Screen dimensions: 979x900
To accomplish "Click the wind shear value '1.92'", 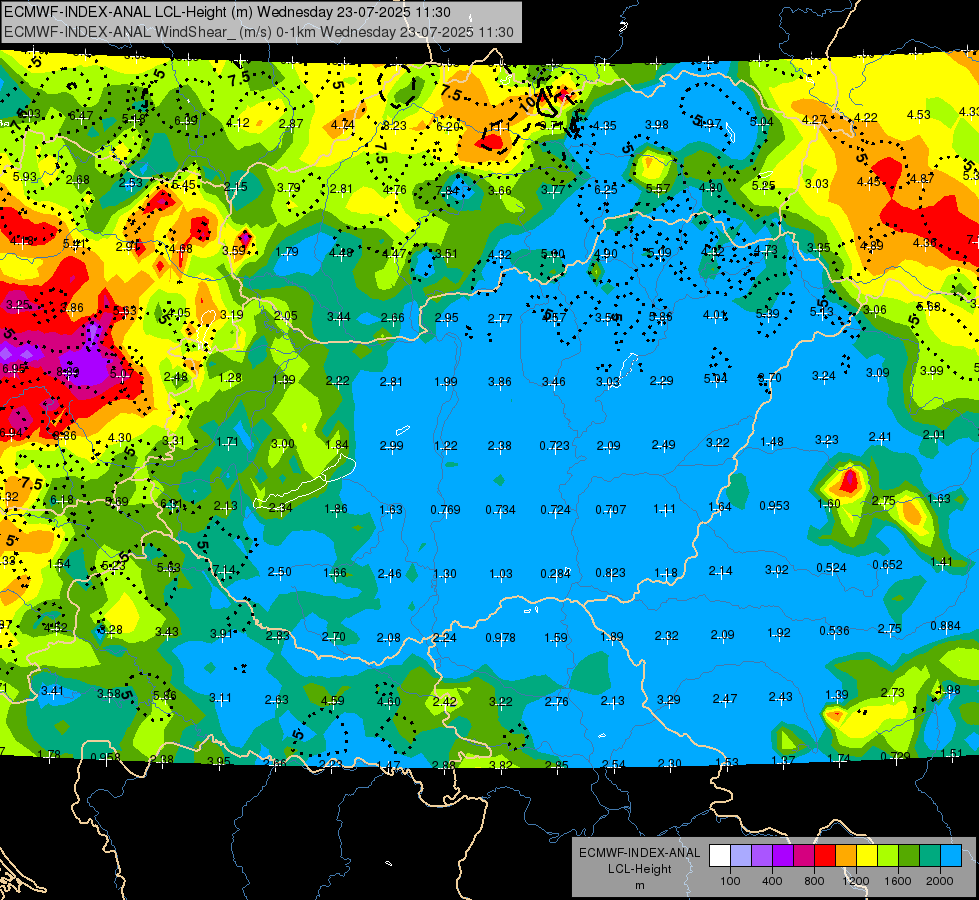I will [x=779, y=633].
